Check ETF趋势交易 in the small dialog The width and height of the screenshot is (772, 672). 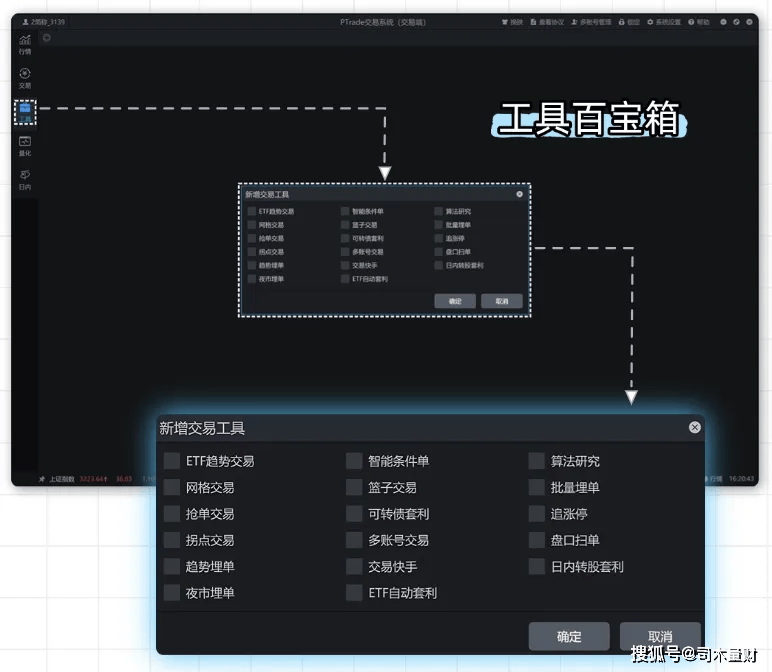click(x=252, y=211)
